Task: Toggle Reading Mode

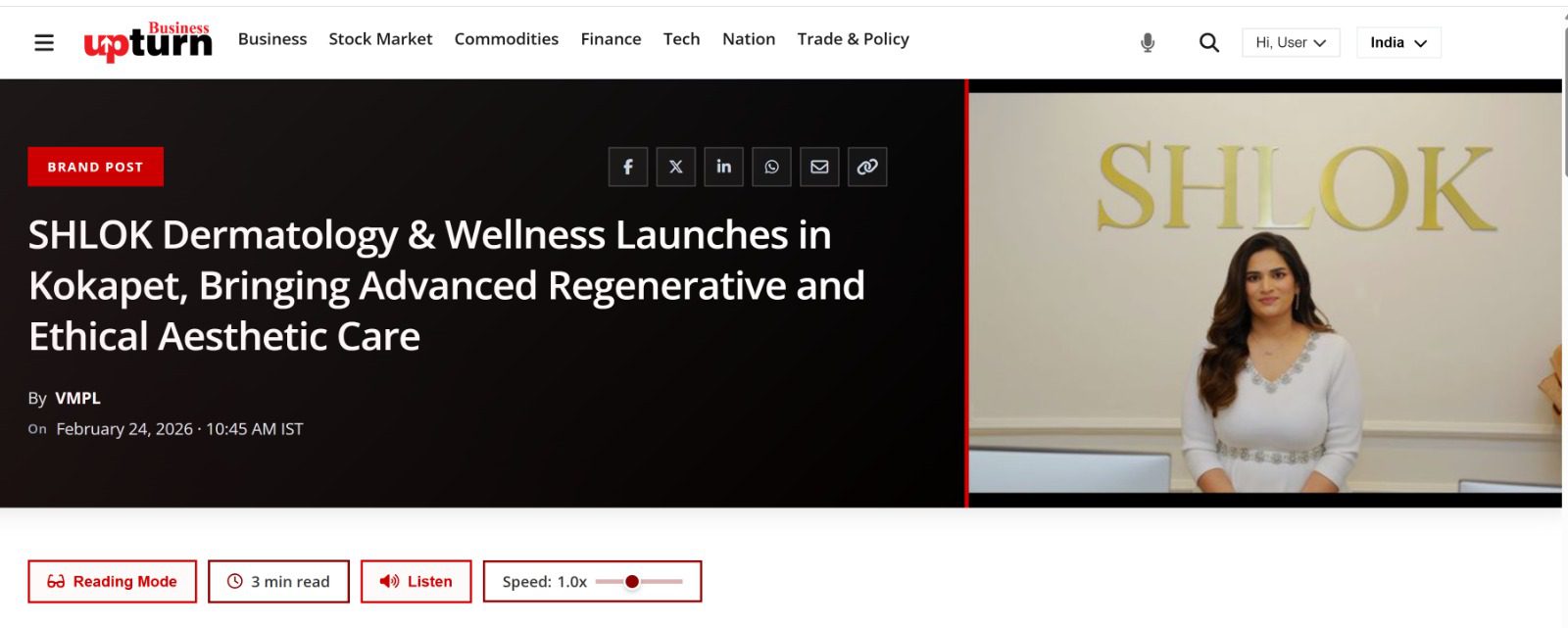Action: point(112,581)
